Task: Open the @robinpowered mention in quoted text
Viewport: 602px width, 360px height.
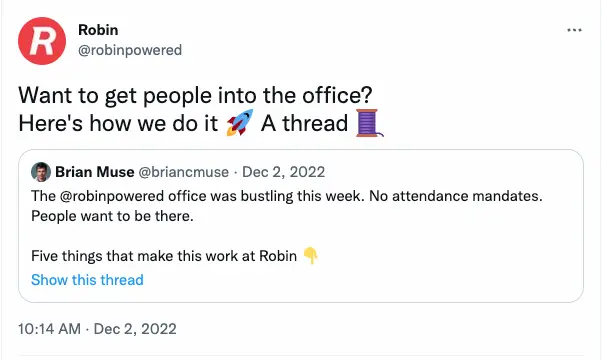Action: point(112,196)
